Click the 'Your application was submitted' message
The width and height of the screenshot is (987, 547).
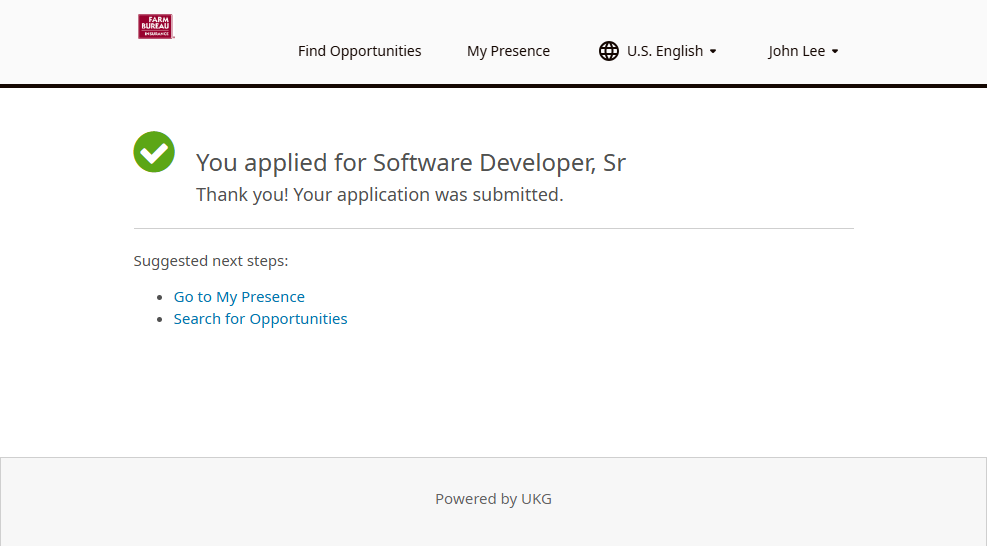379,195
